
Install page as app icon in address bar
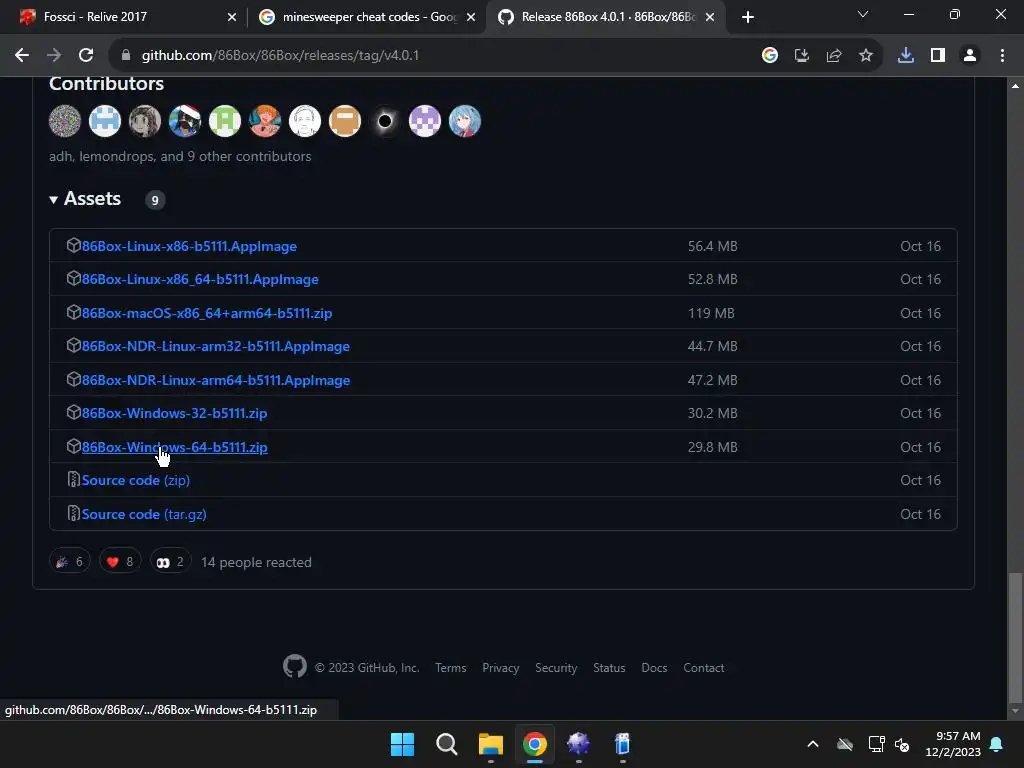click(x=802, y=56)
